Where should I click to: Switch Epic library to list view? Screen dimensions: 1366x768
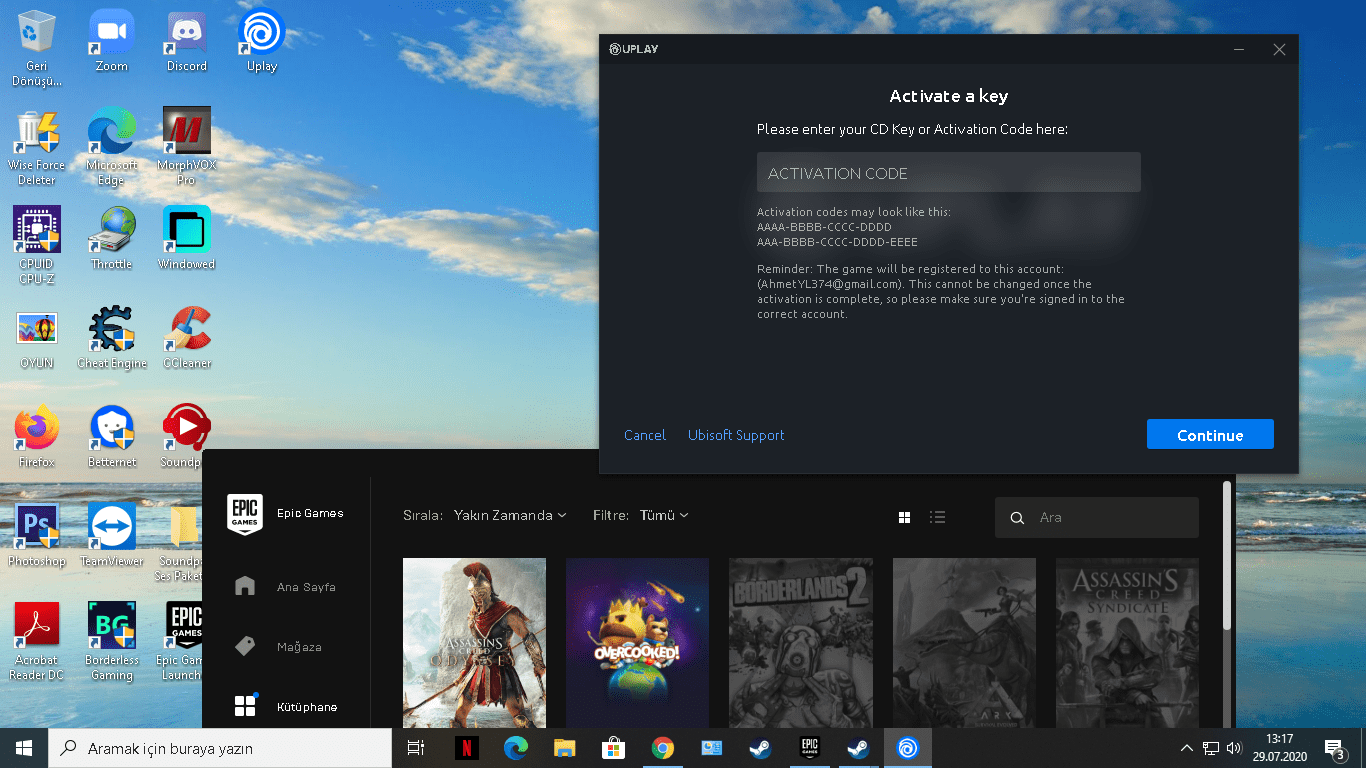pyautogui.click(x=937, y=517)
